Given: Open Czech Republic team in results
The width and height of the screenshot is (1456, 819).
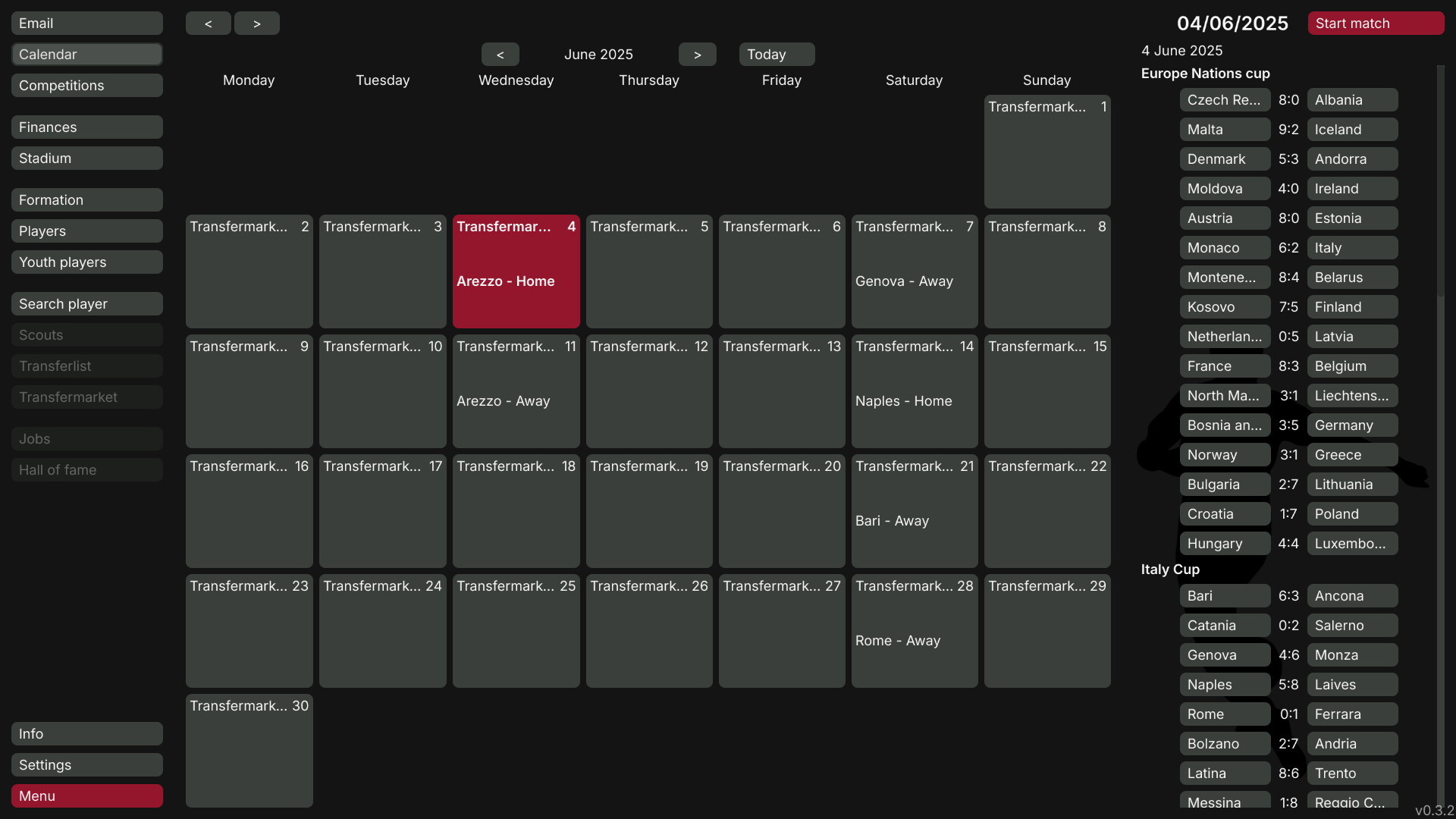Looking at the screenshot, I should coord(1224,100).
